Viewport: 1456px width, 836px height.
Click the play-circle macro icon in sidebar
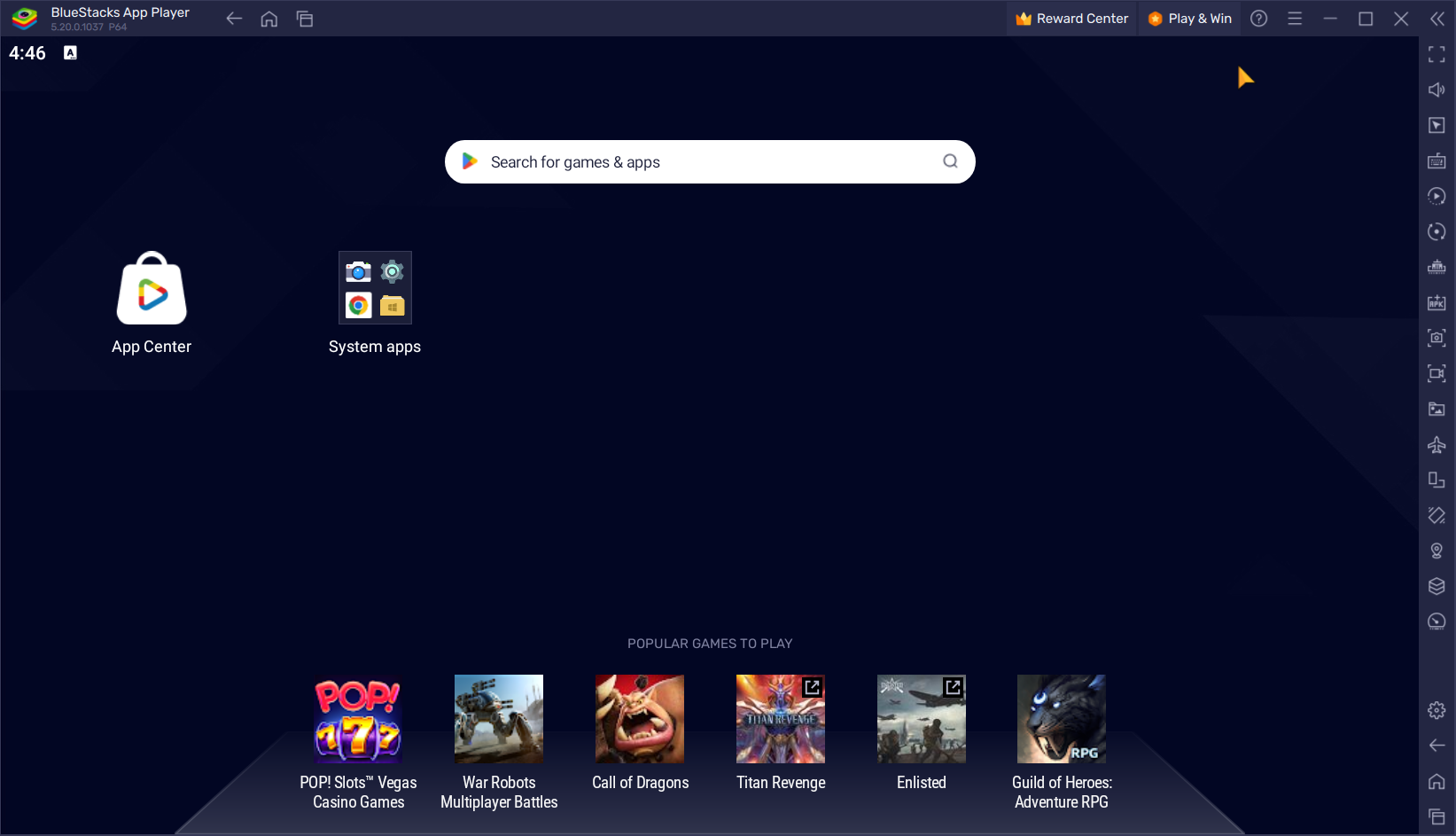click(x=1437, y=196)
